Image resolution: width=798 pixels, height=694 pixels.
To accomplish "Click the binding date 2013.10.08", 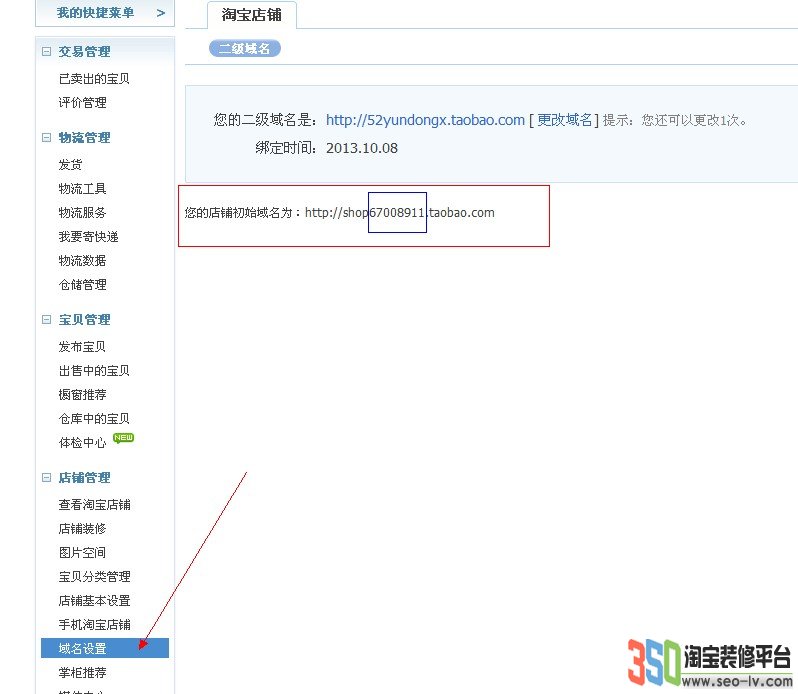I will [x=362, y=148].
